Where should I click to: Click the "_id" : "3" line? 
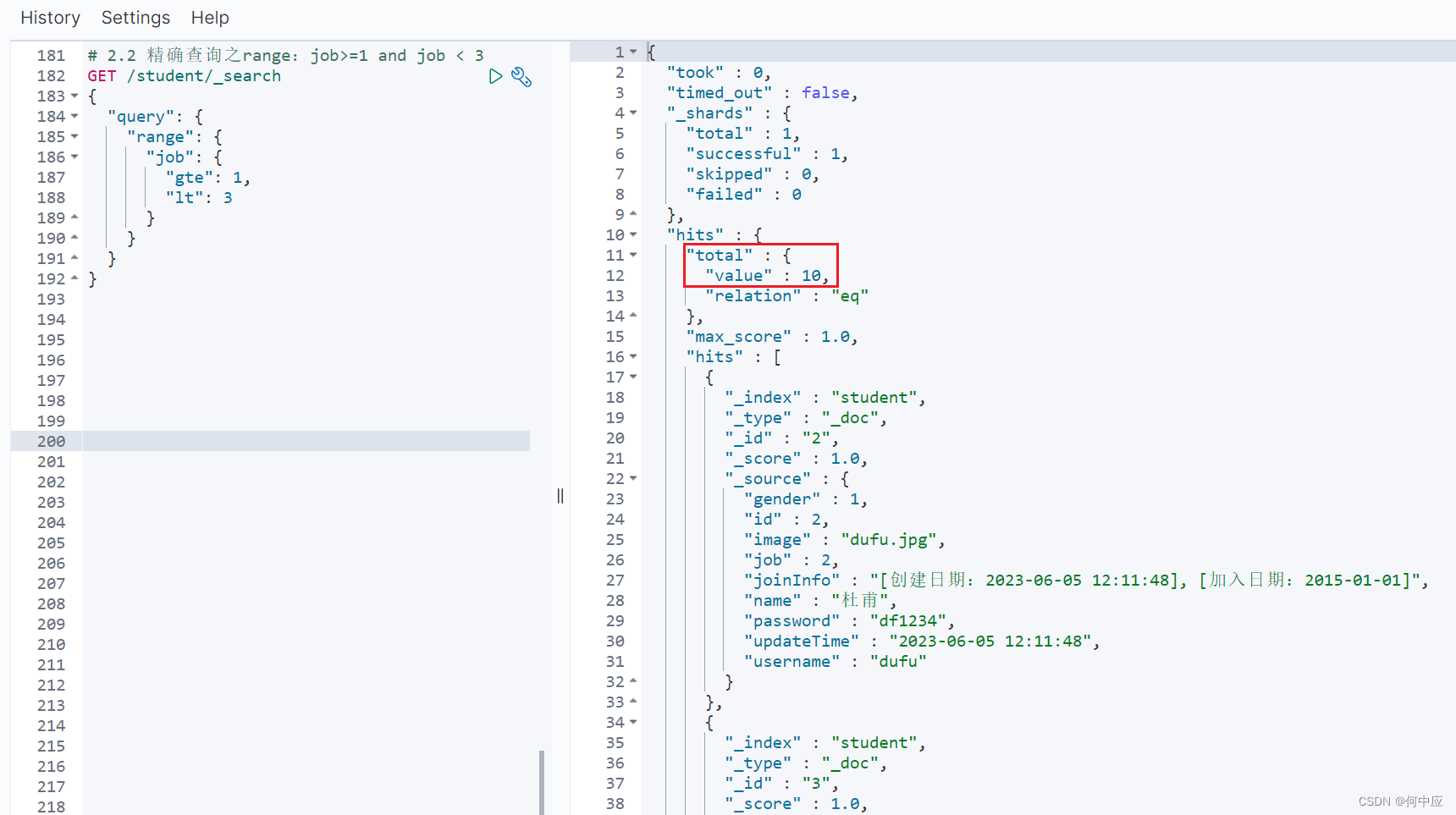click(x=781, y=783)
